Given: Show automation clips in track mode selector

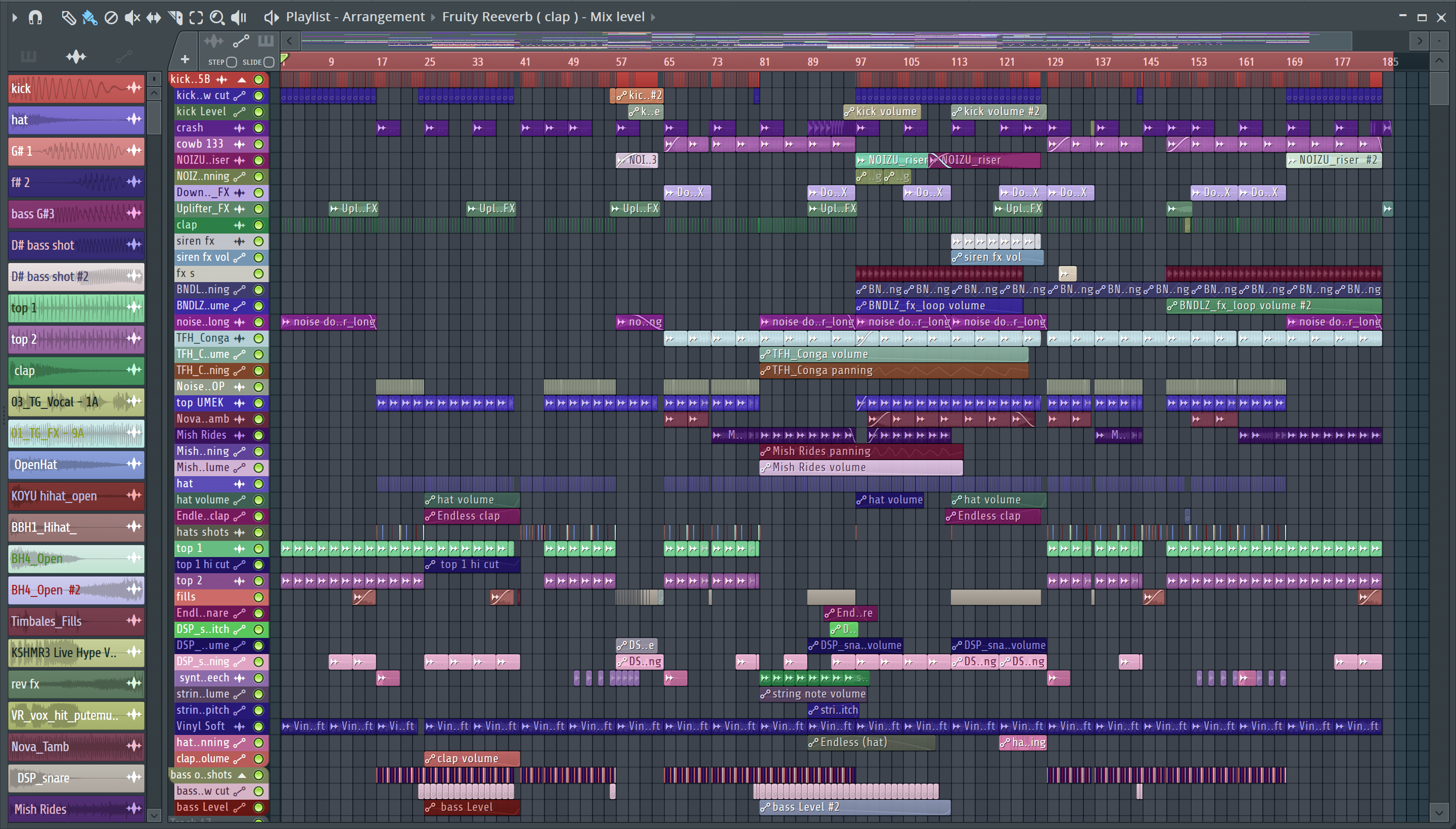Looking at the screenshot, I should point(241,40).
